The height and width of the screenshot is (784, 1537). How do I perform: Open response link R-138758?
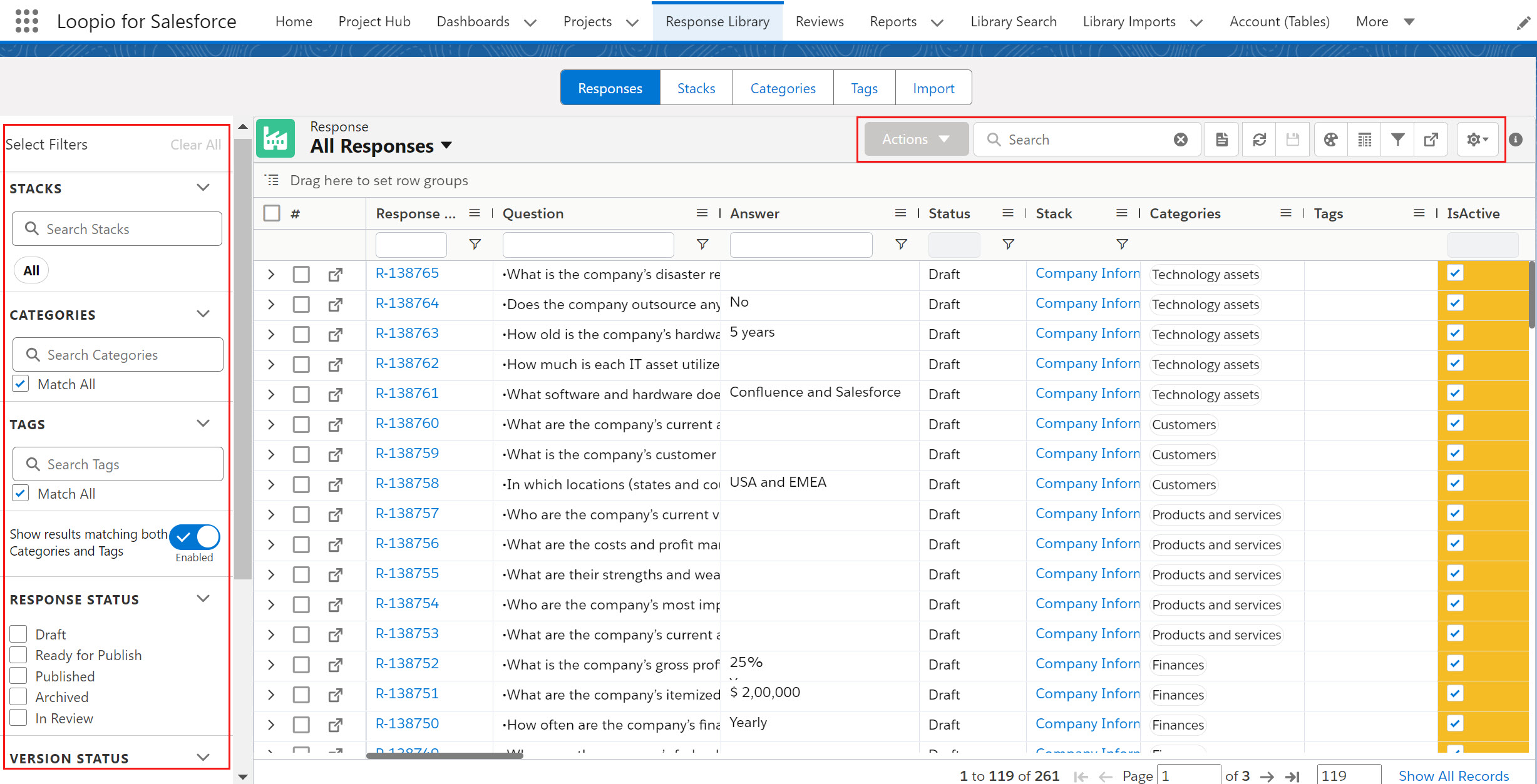coord(407,483)
